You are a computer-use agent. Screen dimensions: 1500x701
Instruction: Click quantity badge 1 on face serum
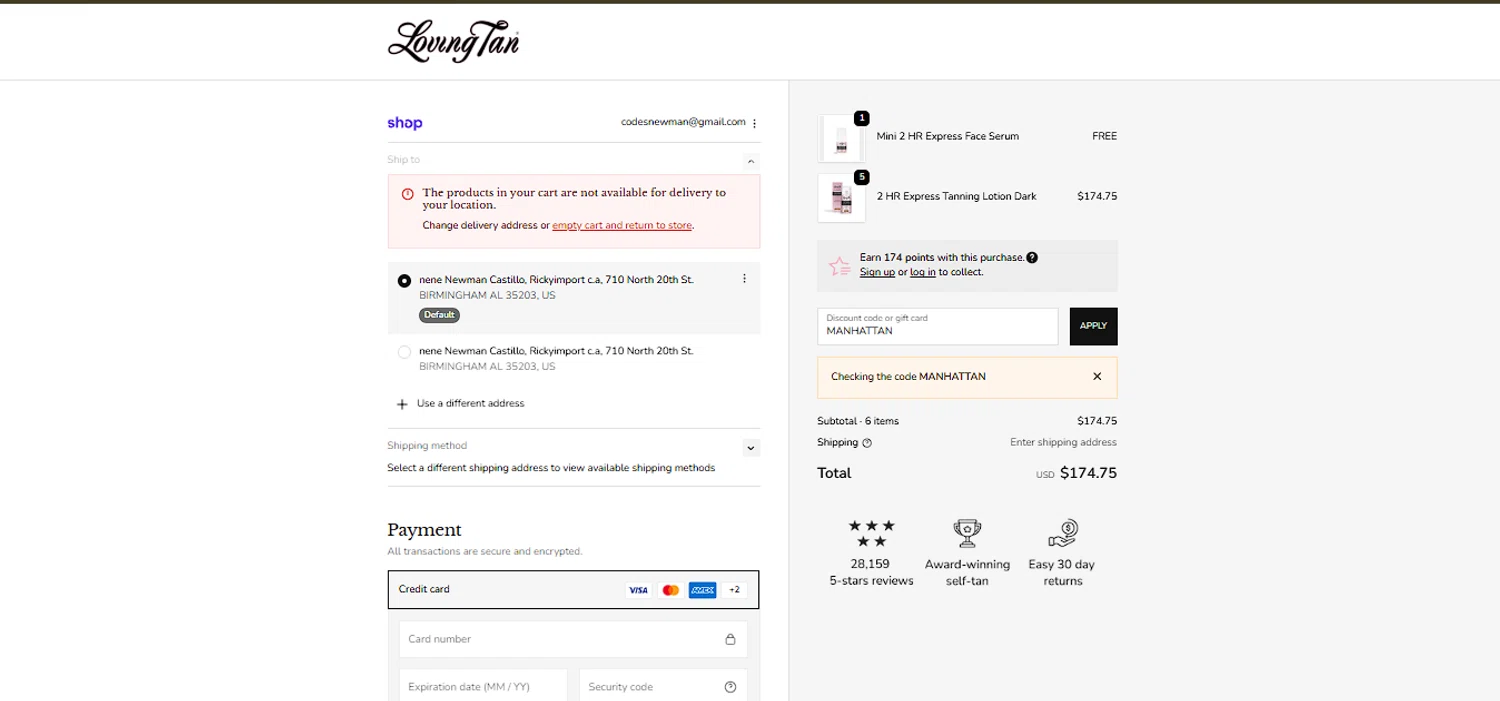862,117
